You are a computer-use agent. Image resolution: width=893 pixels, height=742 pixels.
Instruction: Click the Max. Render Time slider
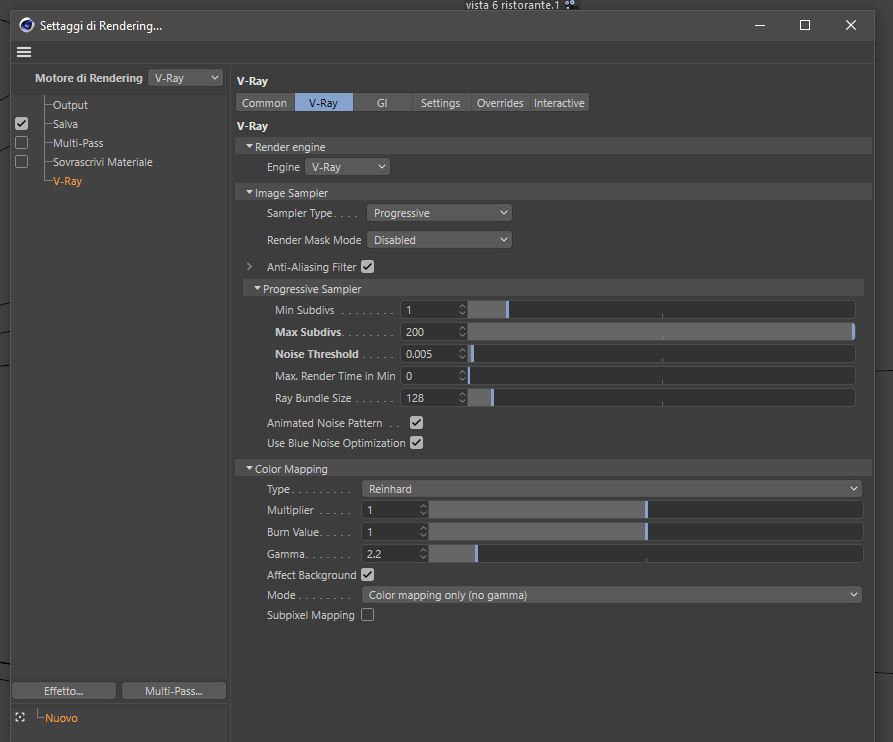pyautogui.click(x=661, y=376)
